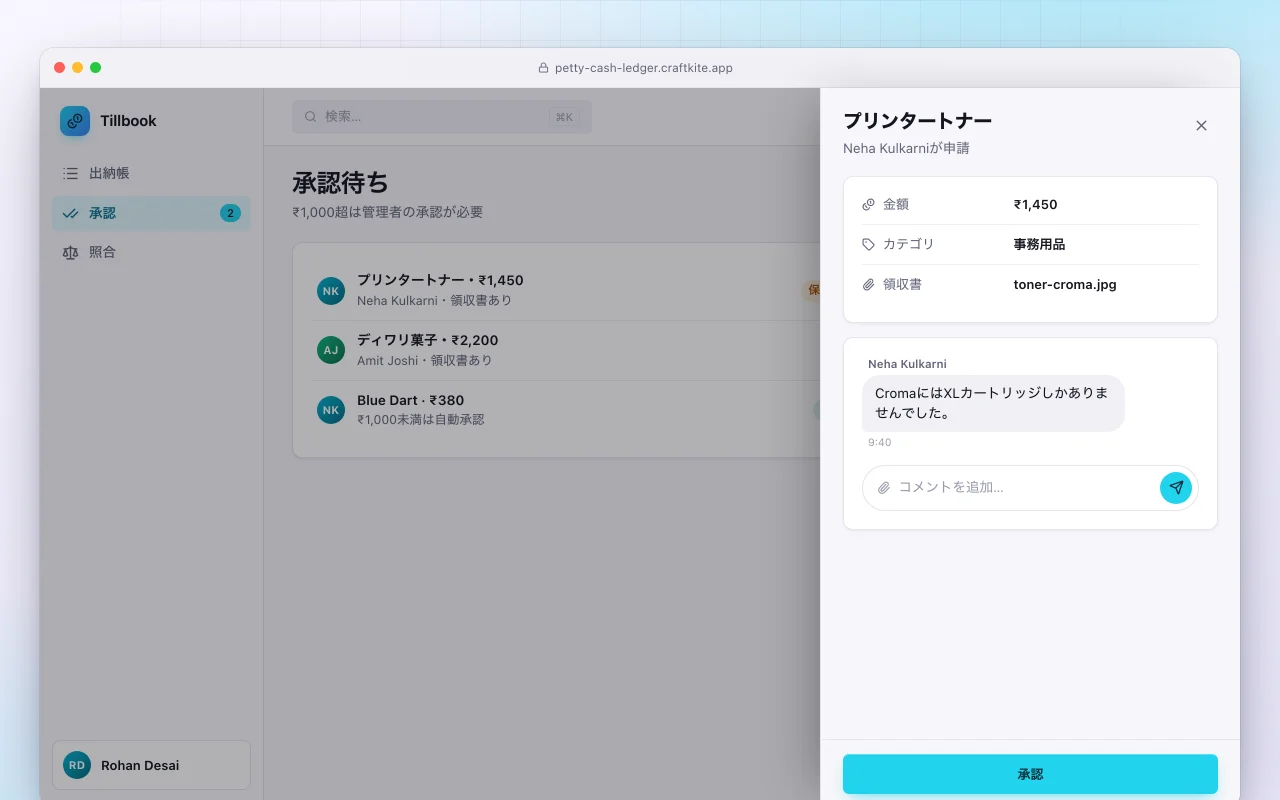Select the 承認 approvals menu item

tap(151, 213)
